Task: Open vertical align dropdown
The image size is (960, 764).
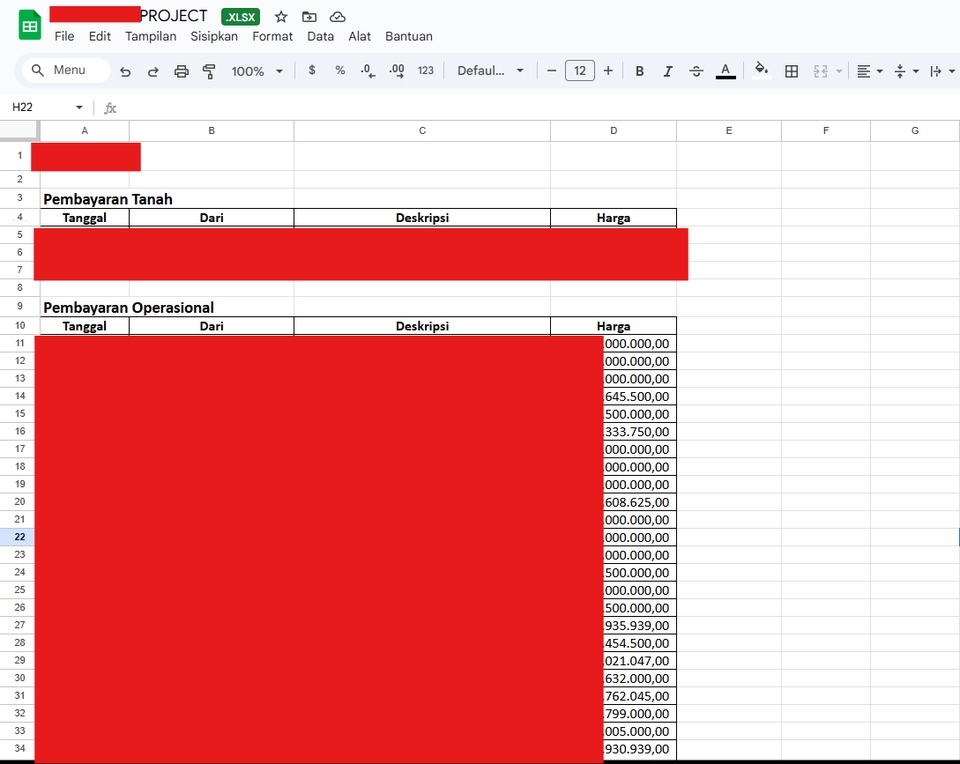Action: 906,71
